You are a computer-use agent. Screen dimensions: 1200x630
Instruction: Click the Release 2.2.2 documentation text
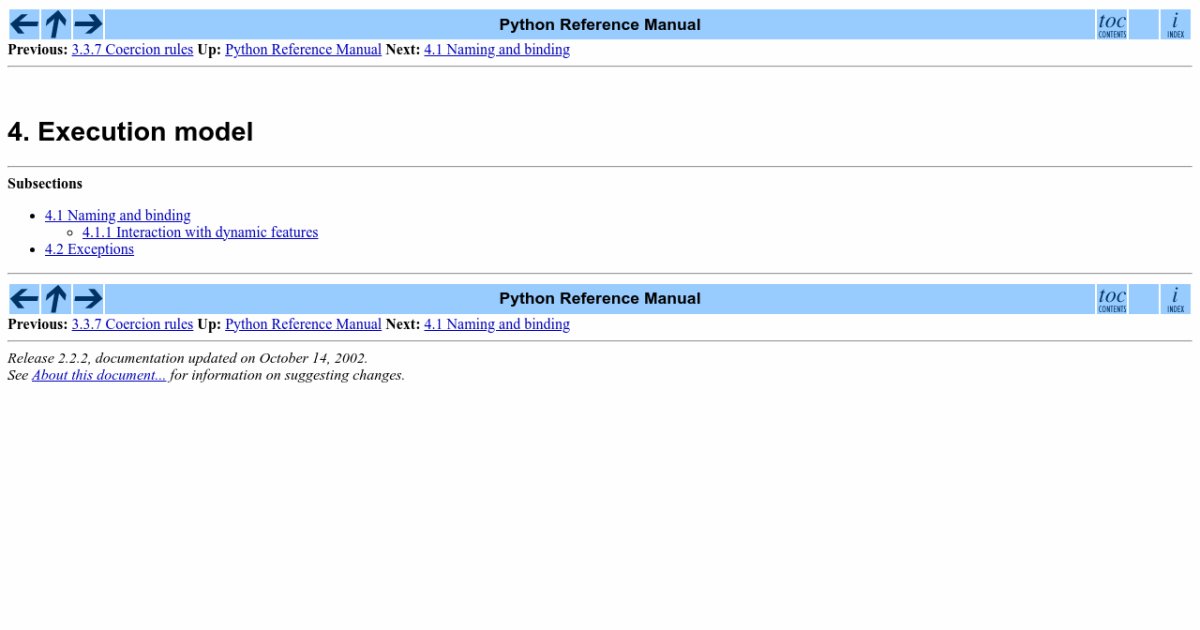(x=187, y=358)
